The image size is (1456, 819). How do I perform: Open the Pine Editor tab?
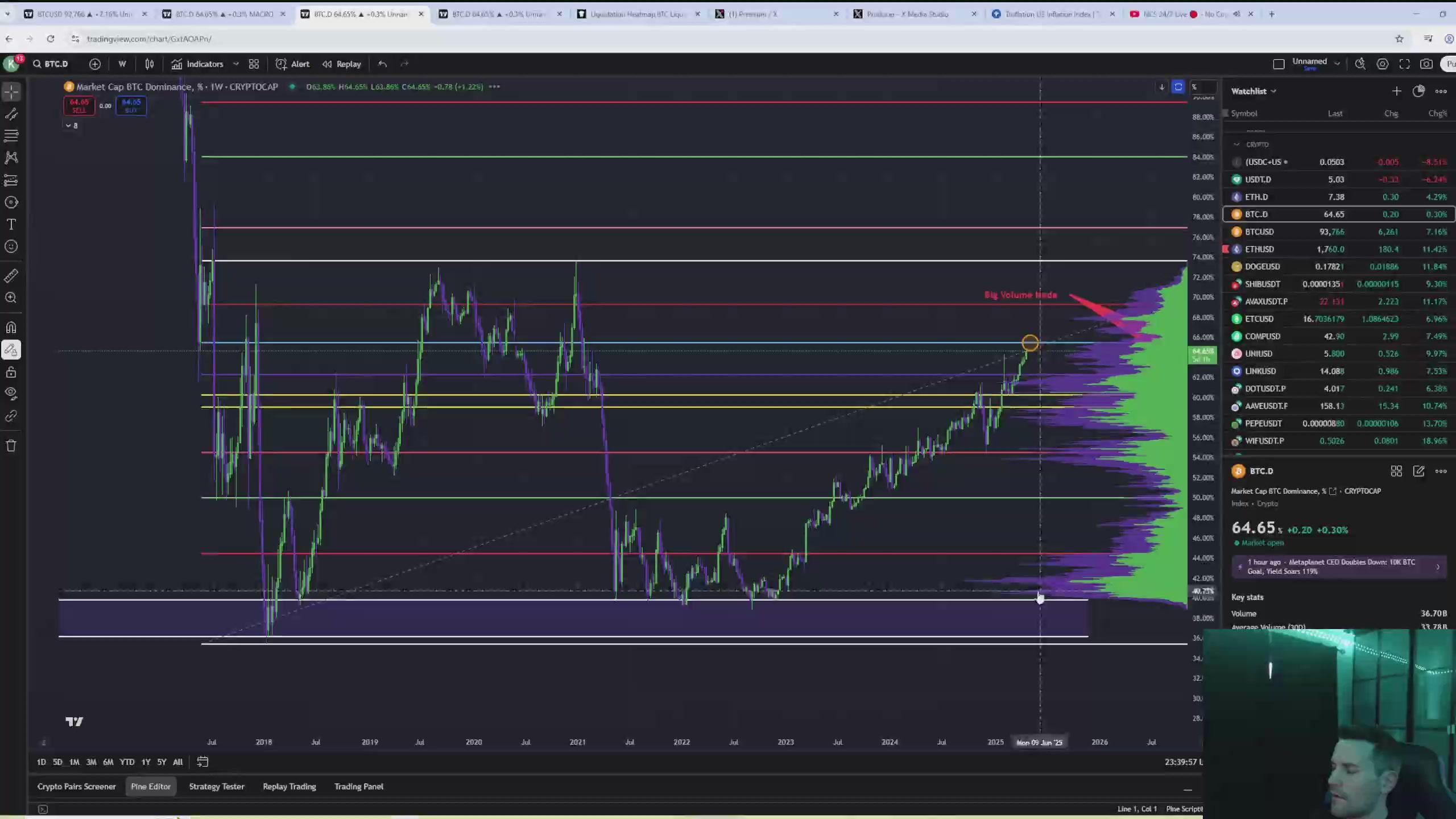click(151, 787)
